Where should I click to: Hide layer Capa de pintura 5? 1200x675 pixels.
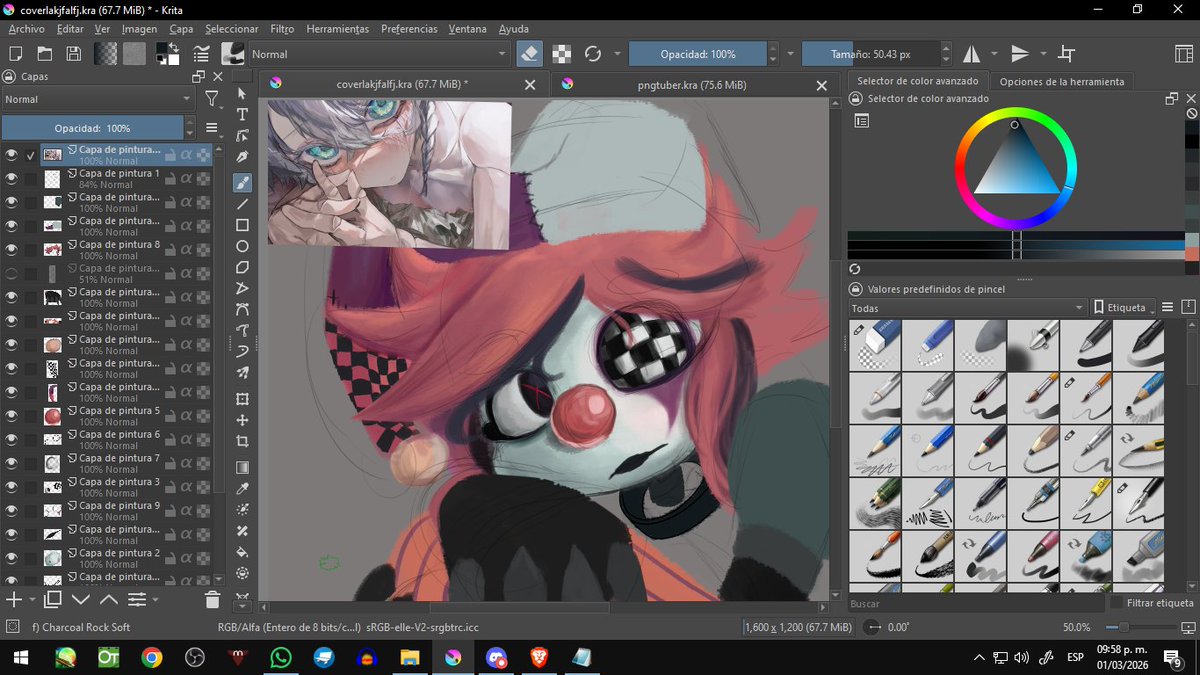(x=11, y=415)
